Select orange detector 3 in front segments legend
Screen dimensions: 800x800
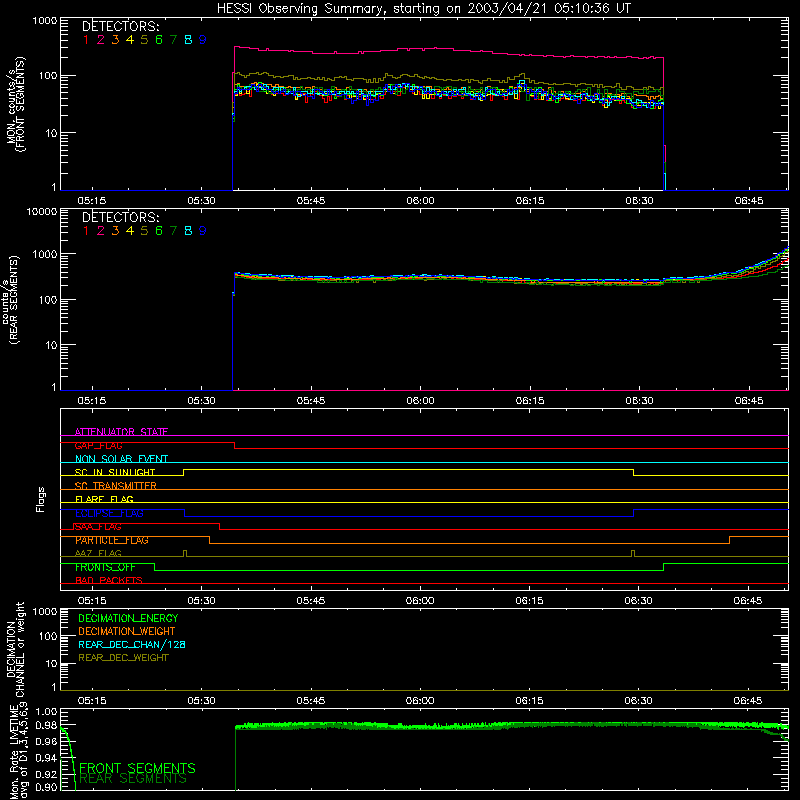[115, 39]
